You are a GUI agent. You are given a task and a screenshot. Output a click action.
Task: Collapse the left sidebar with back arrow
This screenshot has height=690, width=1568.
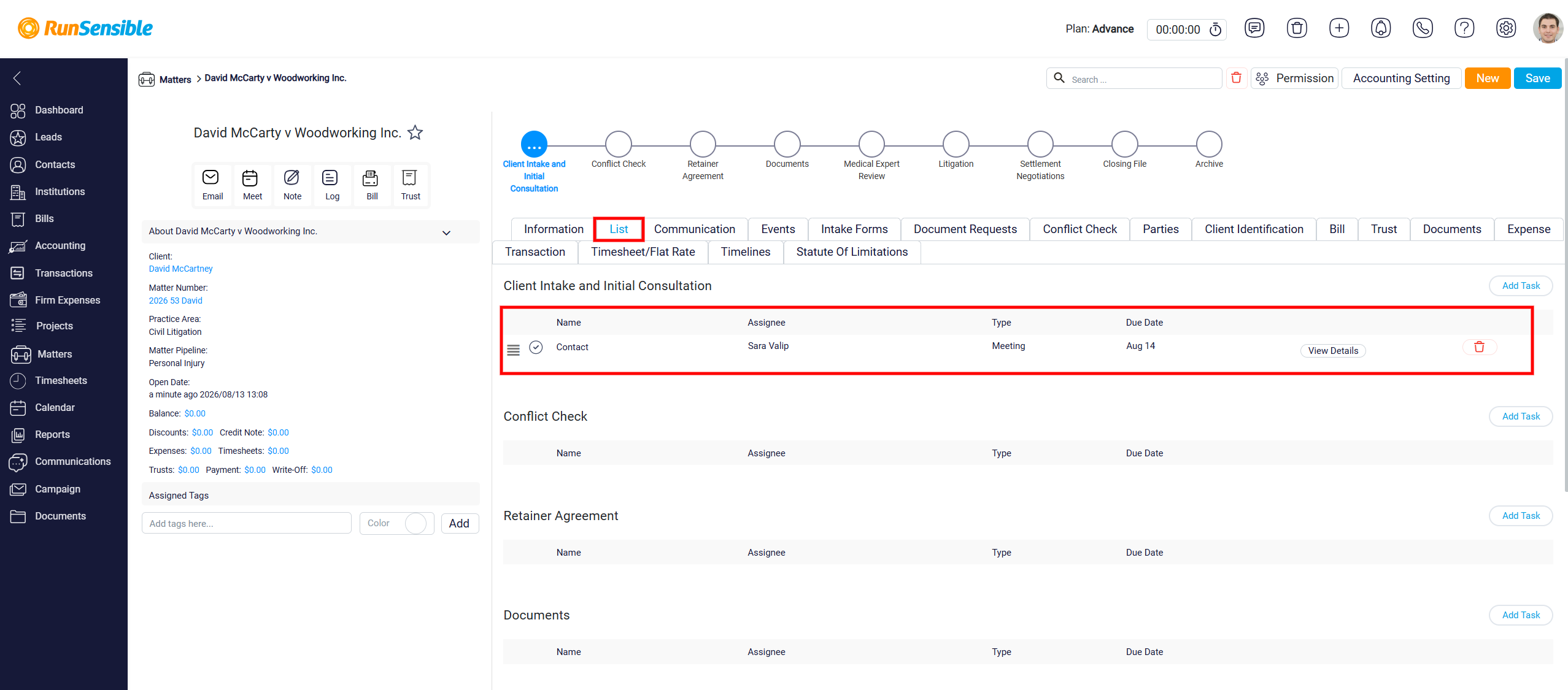point(17,78)
